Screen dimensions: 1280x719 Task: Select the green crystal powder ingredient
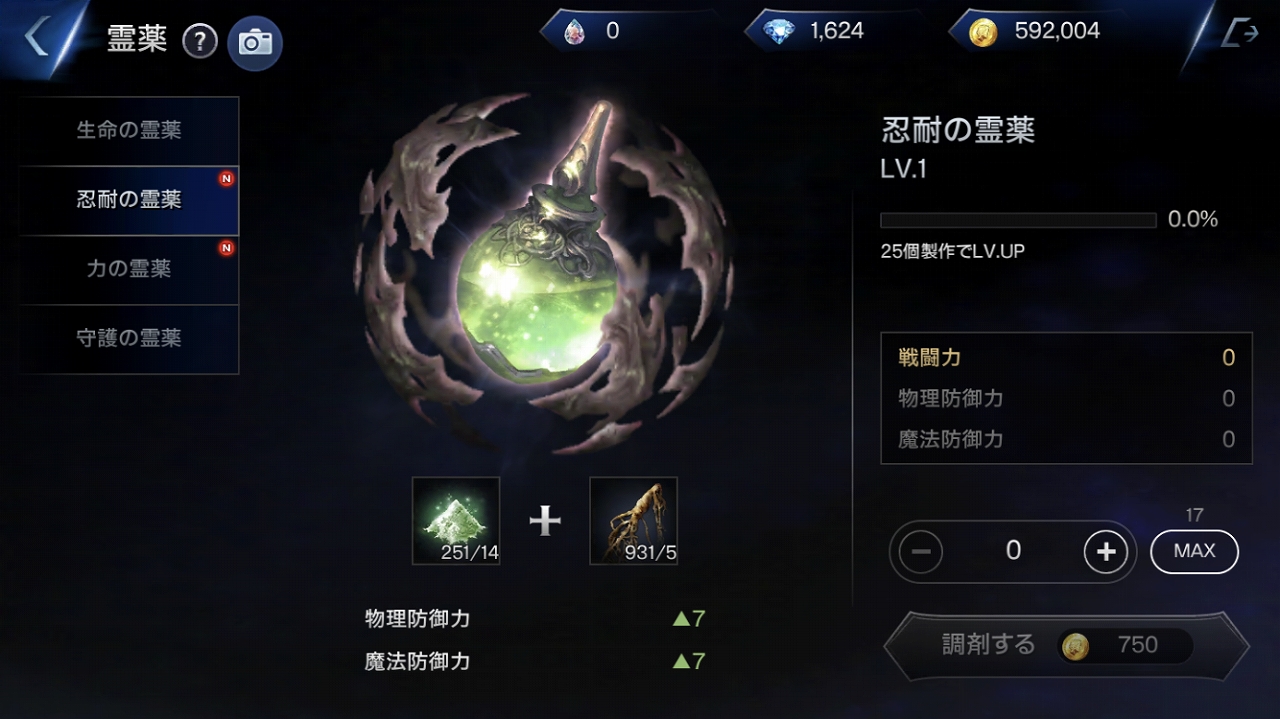tap(456, 521)
